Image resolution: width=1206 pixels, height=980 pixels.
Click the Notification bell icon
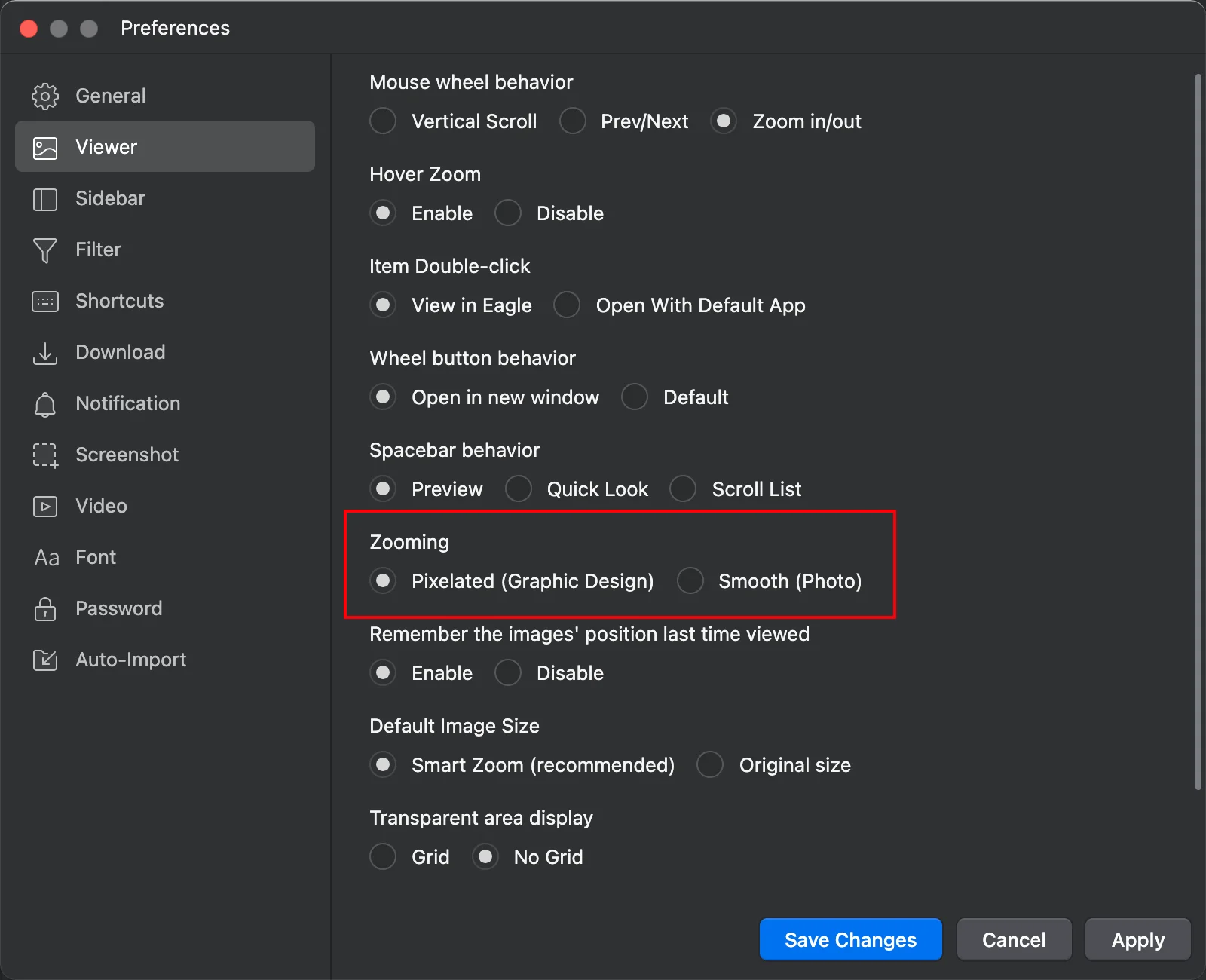coord(45,404)
